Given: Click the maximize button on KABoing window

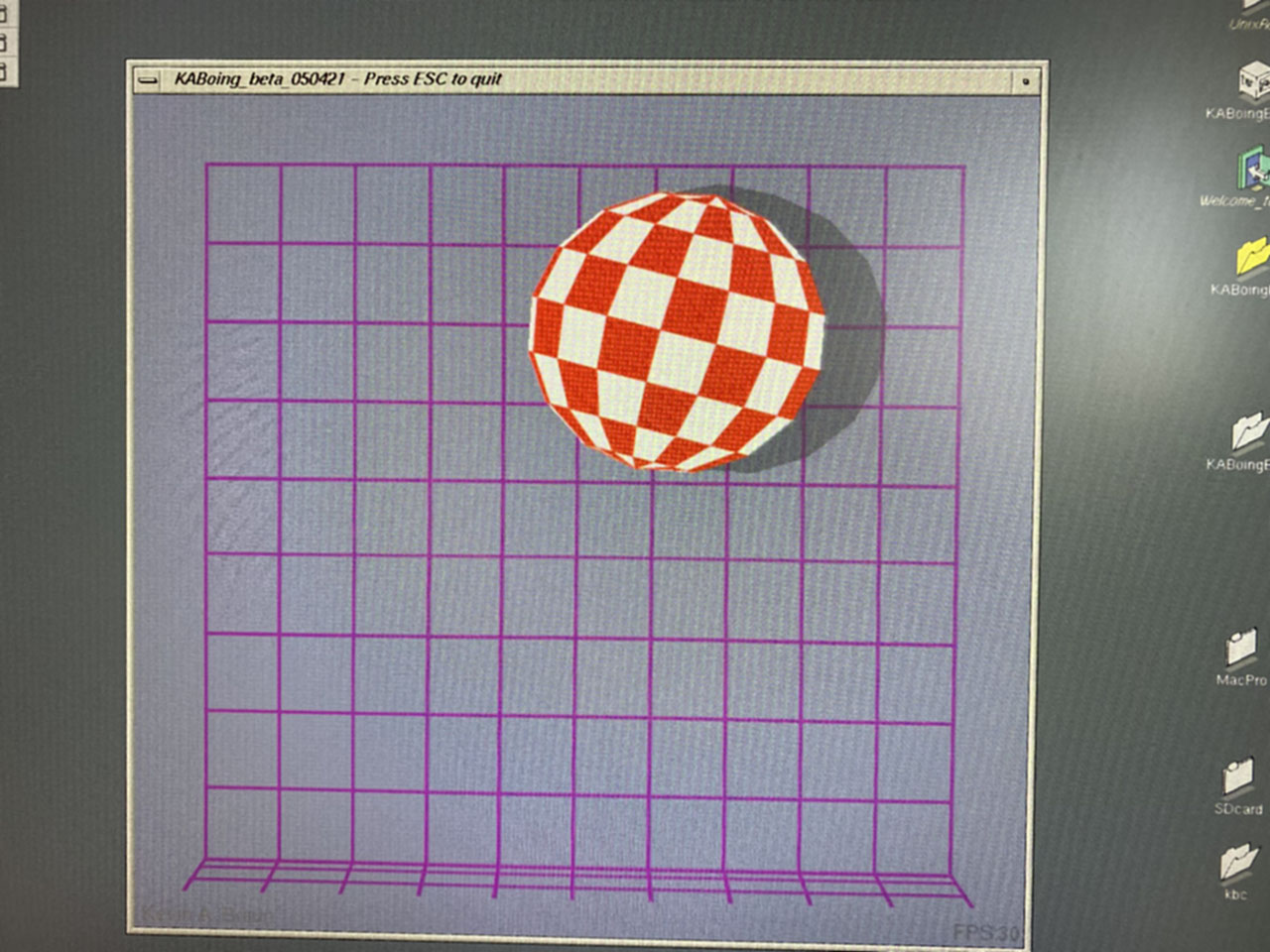Looking at the screenshot, I should click(1026, 80).
